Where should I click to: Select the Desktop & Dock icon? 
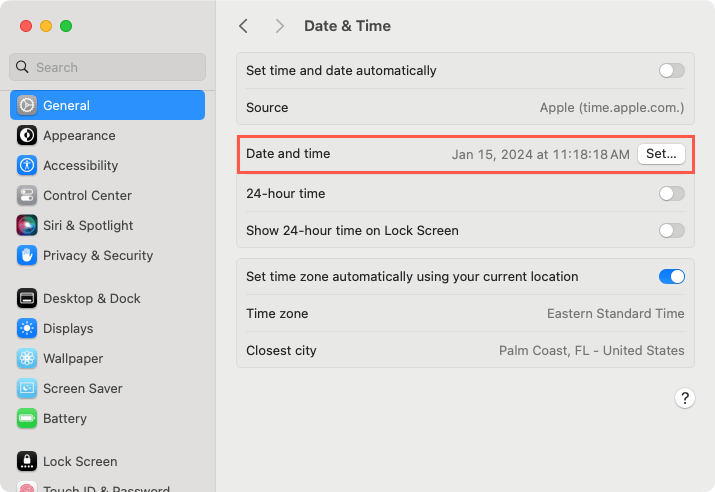tap(27, 298)
